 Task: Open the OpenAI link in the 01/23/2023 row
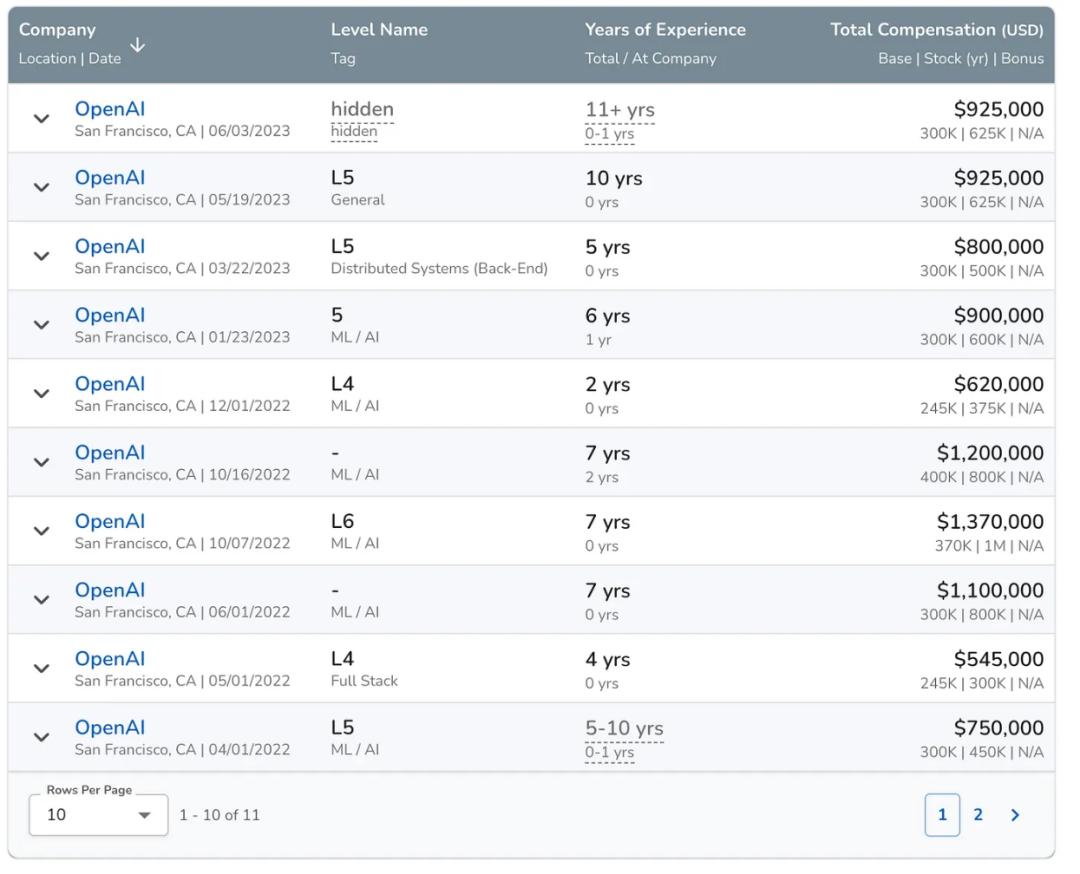point(110,315)
